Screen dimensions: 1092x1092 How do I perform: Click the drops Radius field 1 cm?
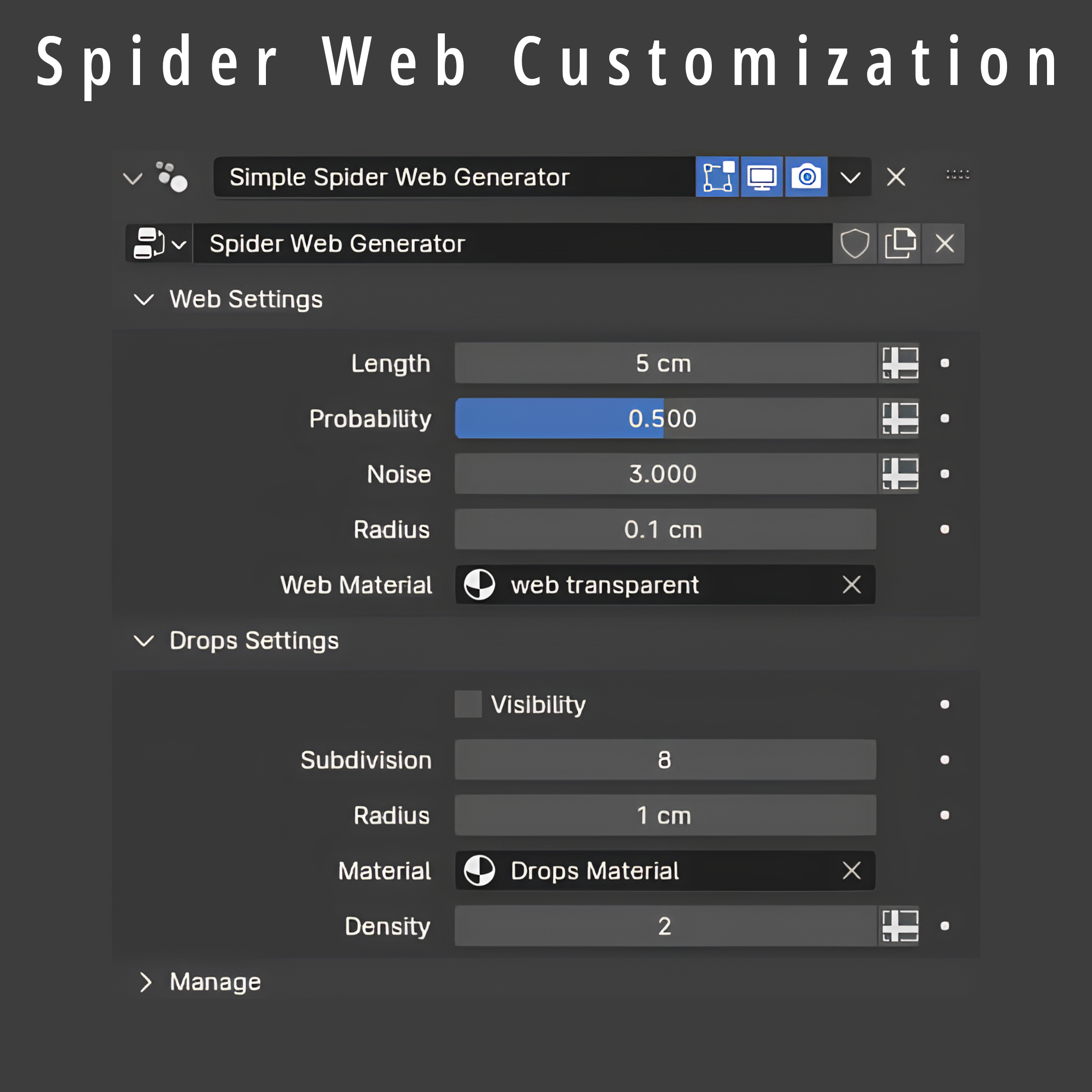(665, 815)
